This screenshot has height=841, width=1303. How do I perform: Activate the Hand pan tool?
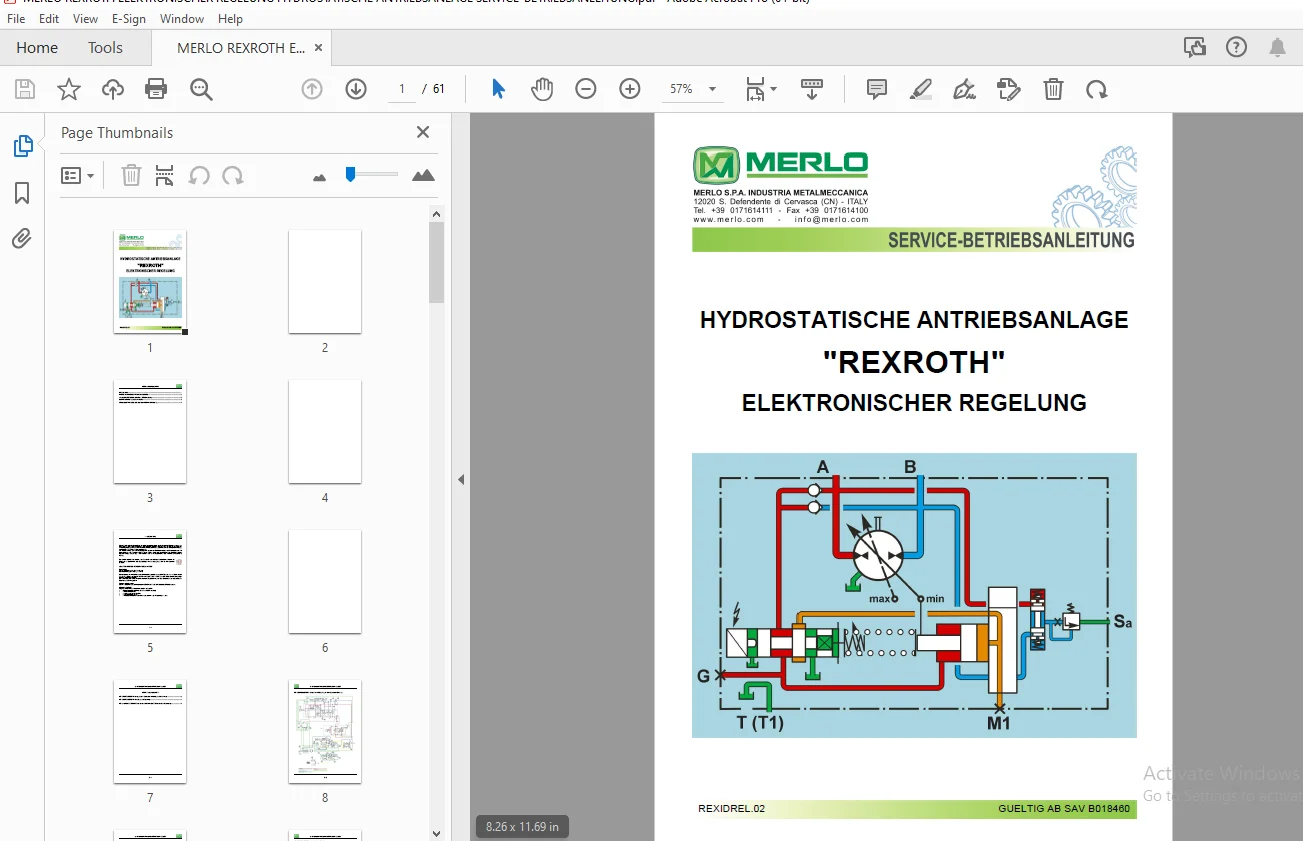tap(541, 89)
